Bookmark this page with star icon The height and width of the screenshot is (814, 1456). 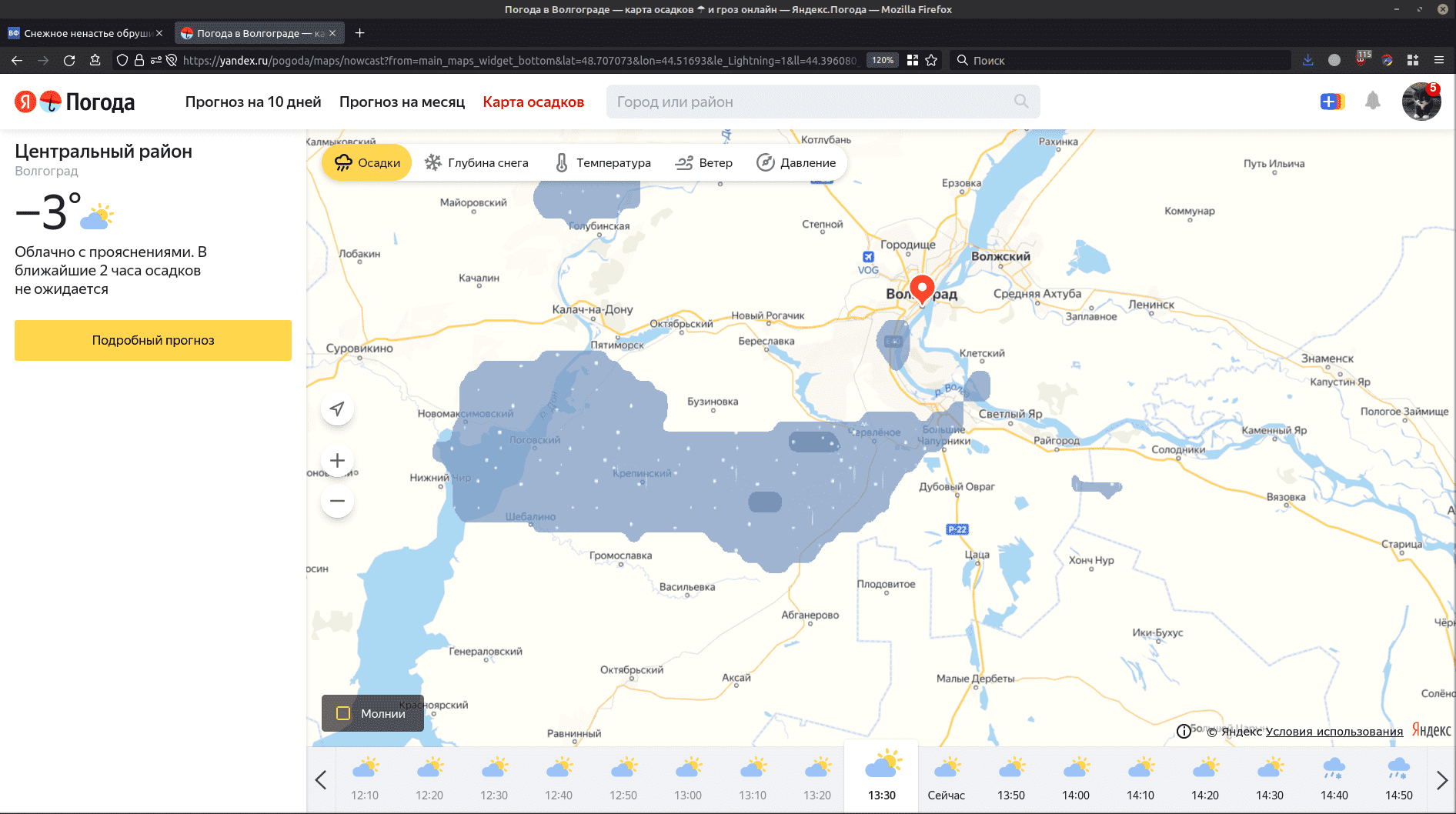tap(931, 60)
